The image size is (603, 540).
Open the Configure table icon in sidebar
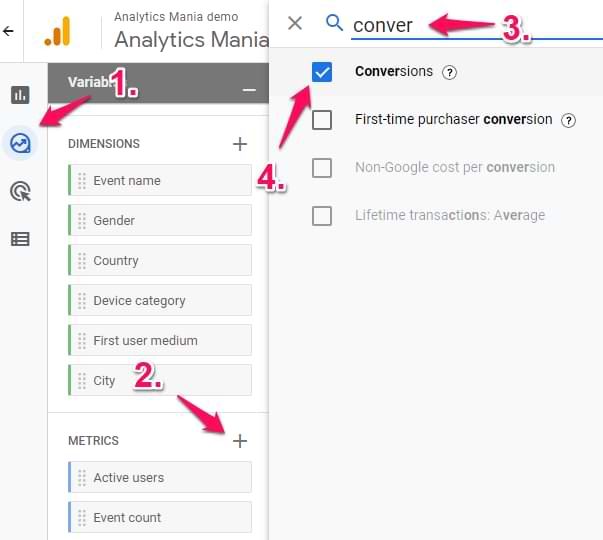point(20,239)
